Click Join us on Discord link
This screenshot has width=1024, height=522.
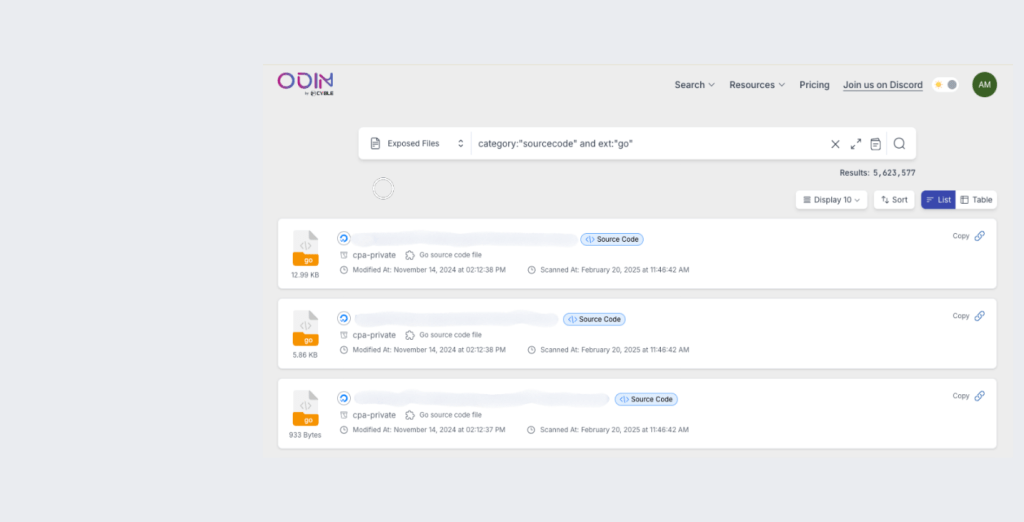click(882, 85)
